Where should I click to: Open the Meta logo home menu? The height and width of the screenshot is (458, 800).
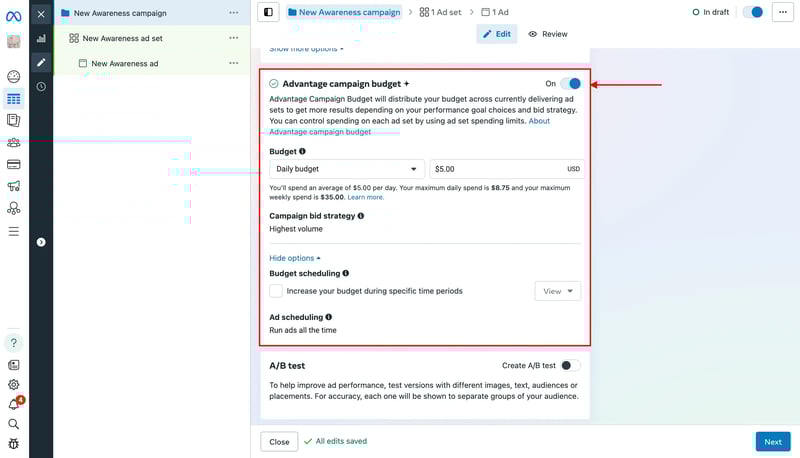pos(13,16)
